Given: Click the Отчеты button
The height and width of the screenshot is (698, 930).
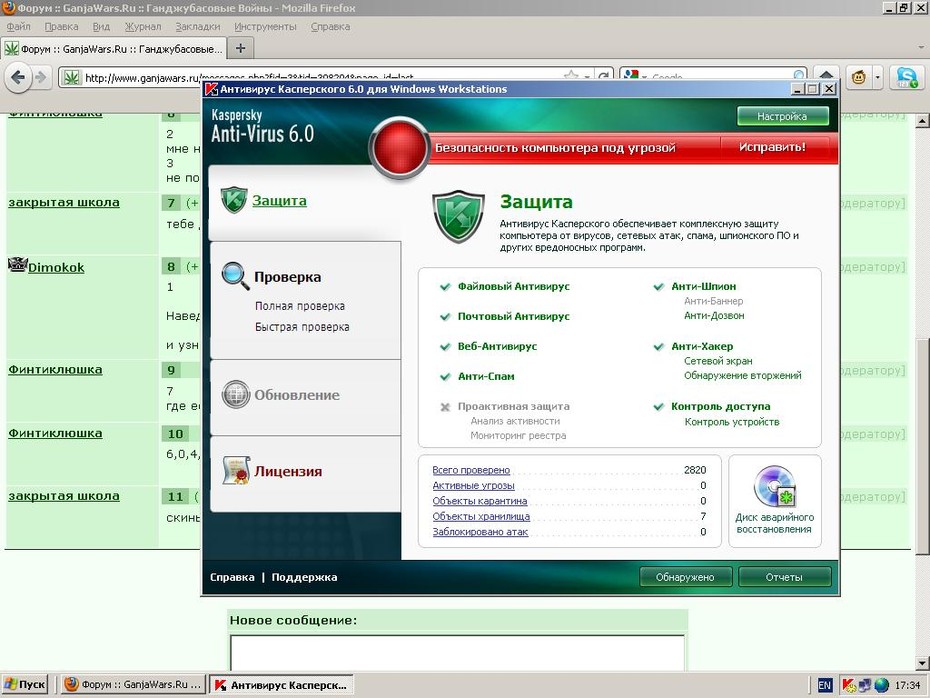Looking at the screenshot, I should (784, 577).
